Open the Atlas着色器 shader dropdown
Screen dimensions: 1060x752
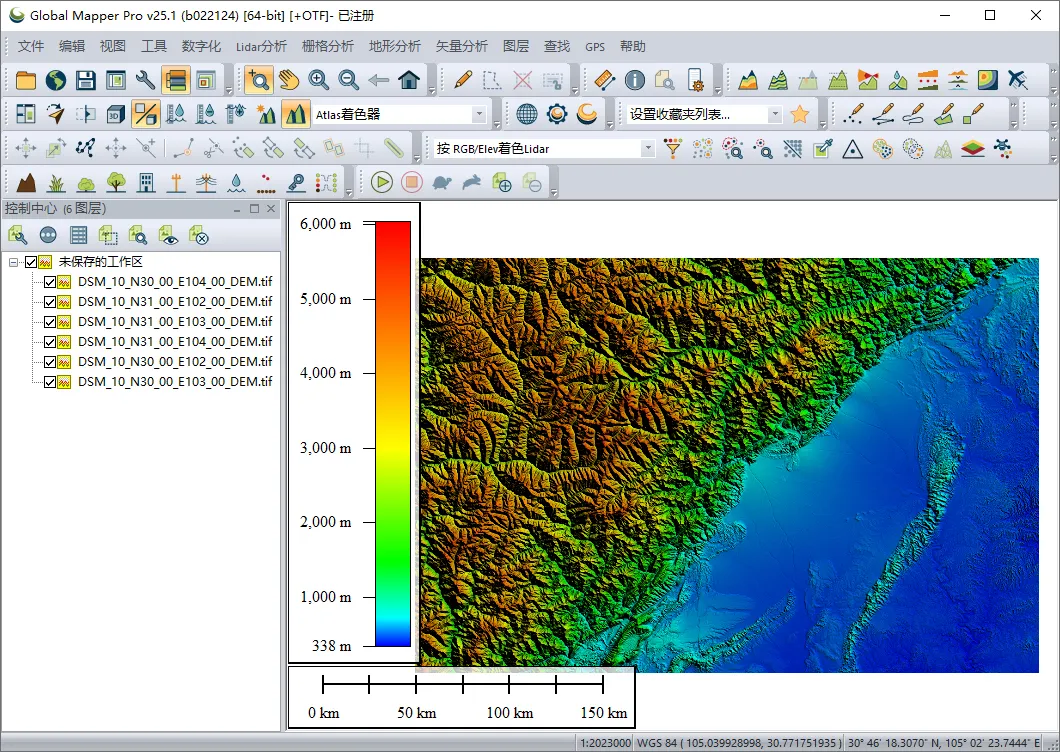point(479,115)
